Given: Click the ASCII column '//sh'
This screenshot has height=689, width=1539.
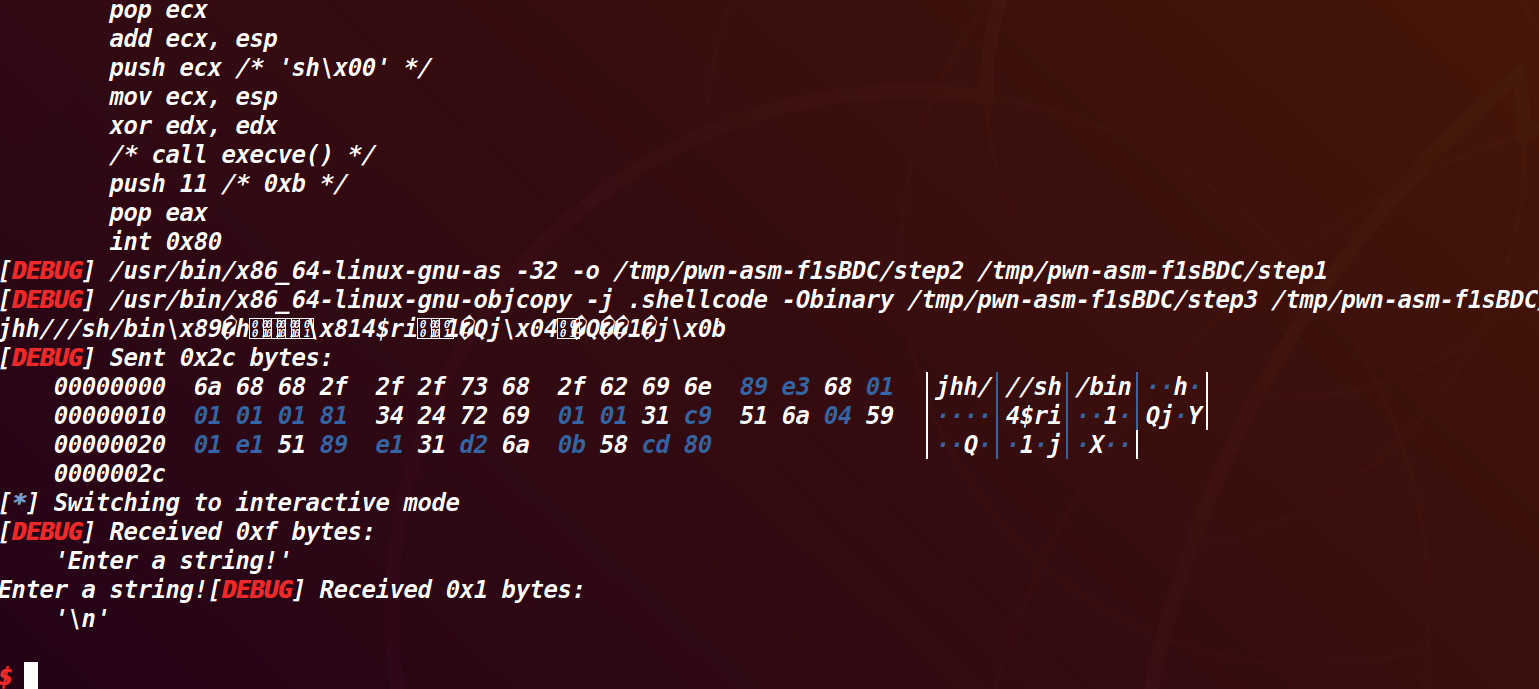Looking at the screenshot, I should pyautogui.click(x=1033, y=387).
